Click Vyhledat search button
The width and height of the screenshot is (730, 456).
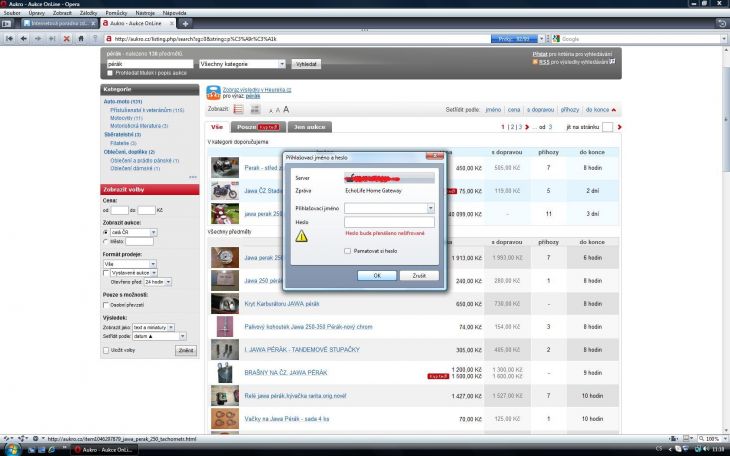[306, 64]
